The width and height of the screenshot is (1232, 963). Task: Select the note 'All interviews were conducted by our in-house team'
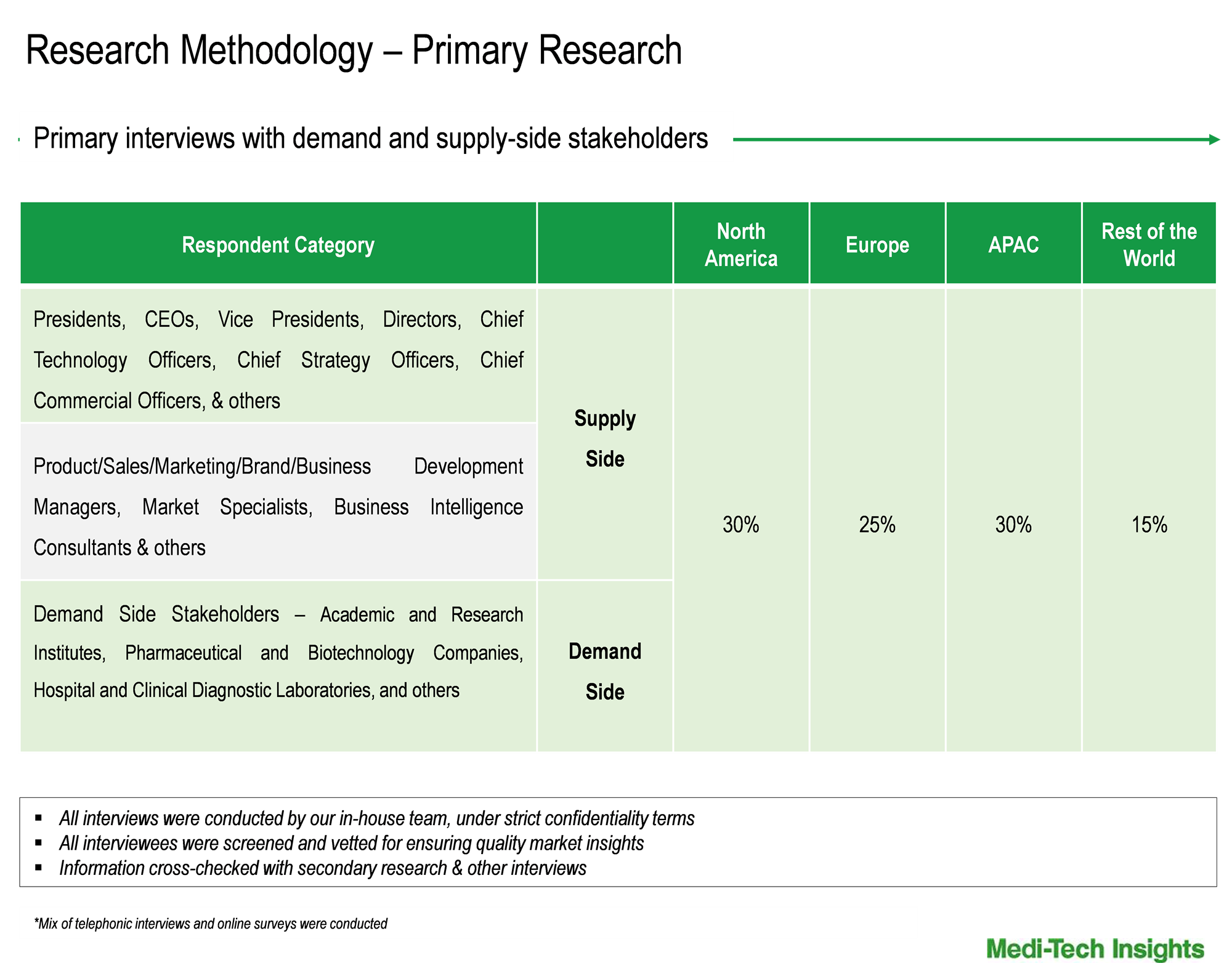click(376, 818)
